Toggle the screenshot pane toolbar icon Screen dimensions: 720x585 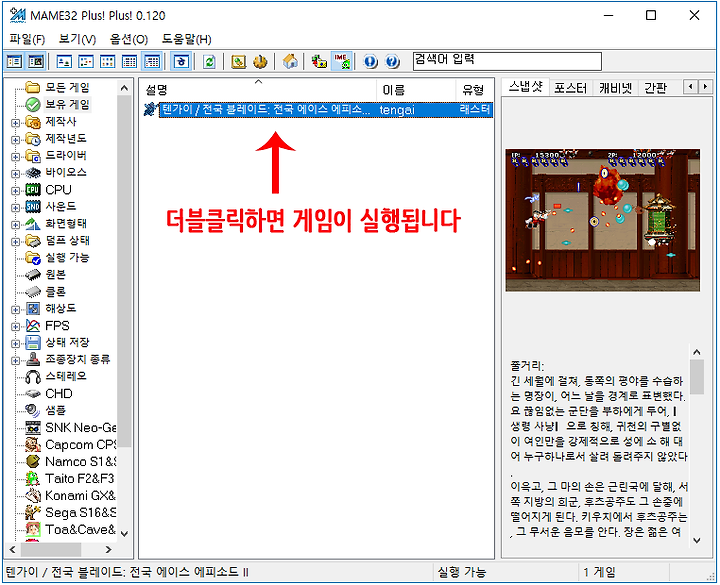coord(36,62)
